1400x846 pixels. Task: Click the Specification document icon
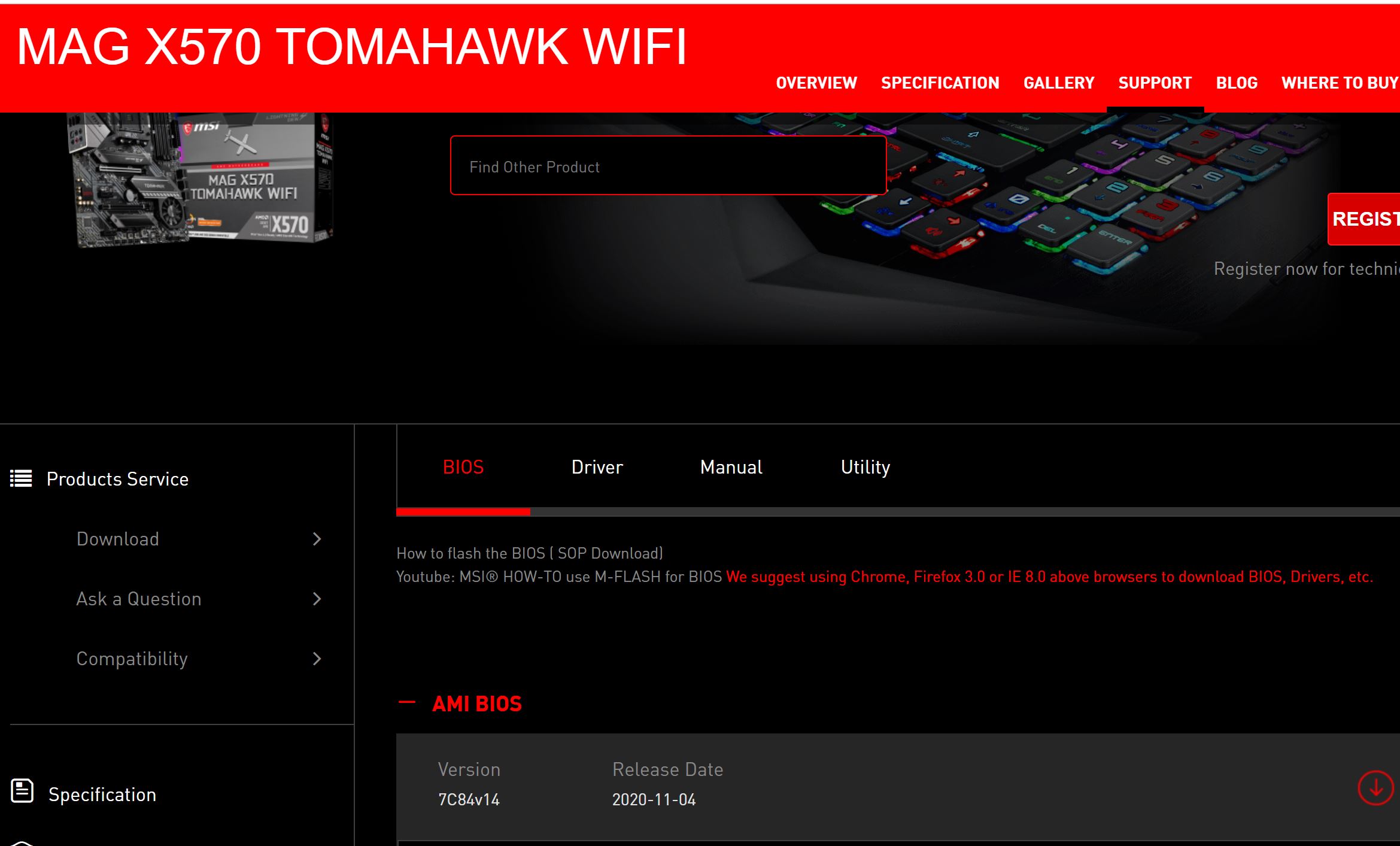(x=22, y=790)
